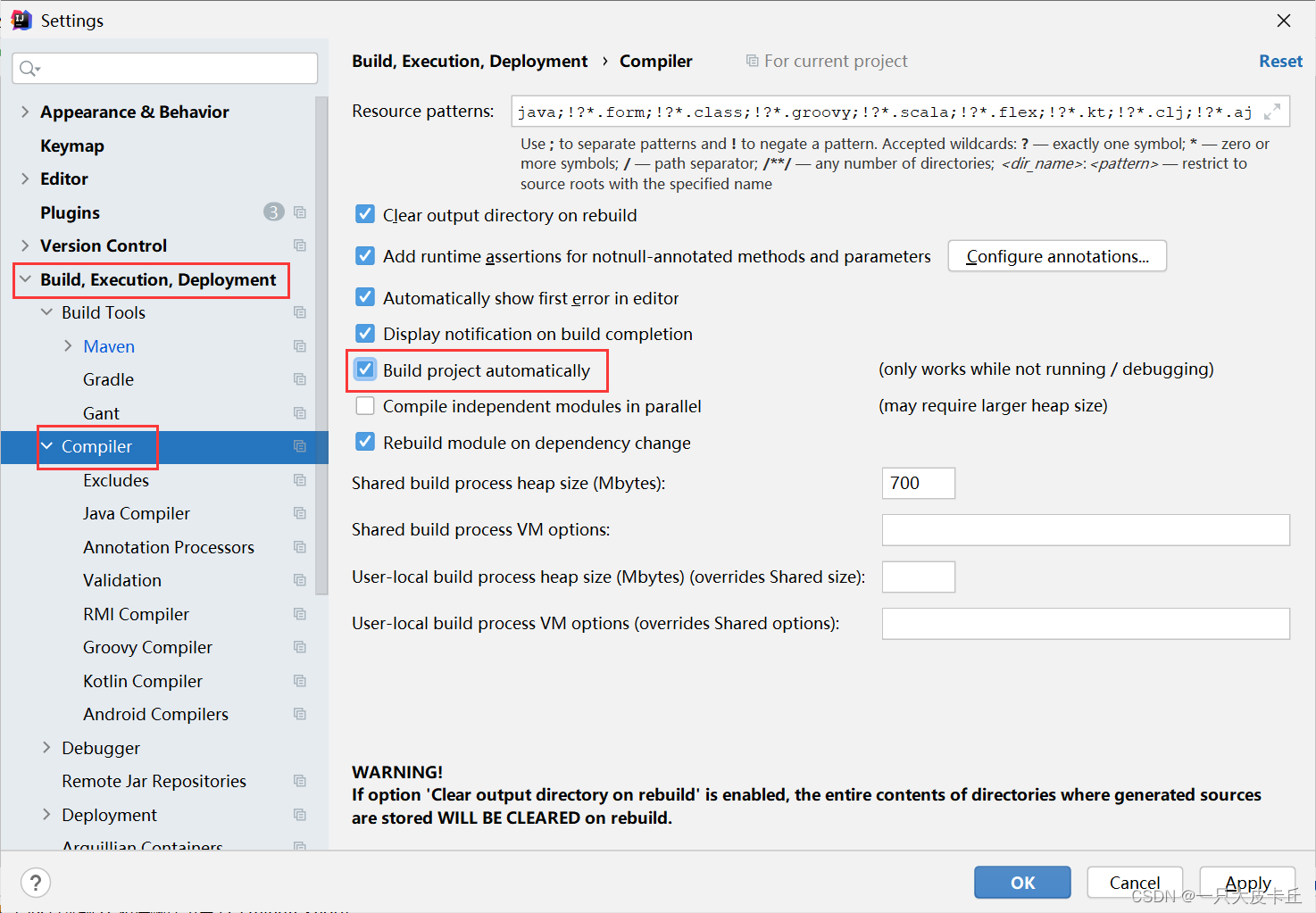1316x913 pixels.
Task: Toggle Rebuild module on dependency change
Action: (x=365, y=442)
